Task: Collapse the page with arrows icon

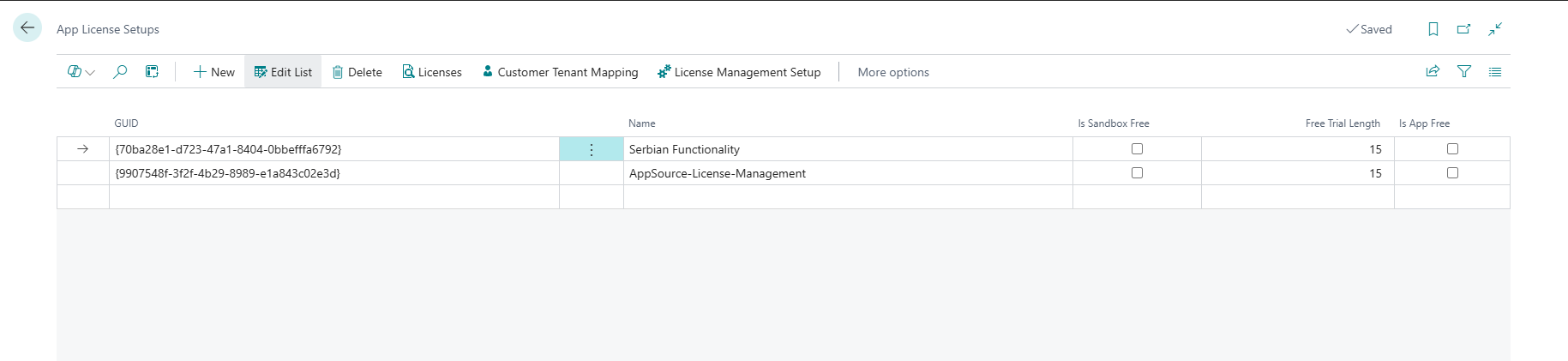Action: click(1495, 29)
